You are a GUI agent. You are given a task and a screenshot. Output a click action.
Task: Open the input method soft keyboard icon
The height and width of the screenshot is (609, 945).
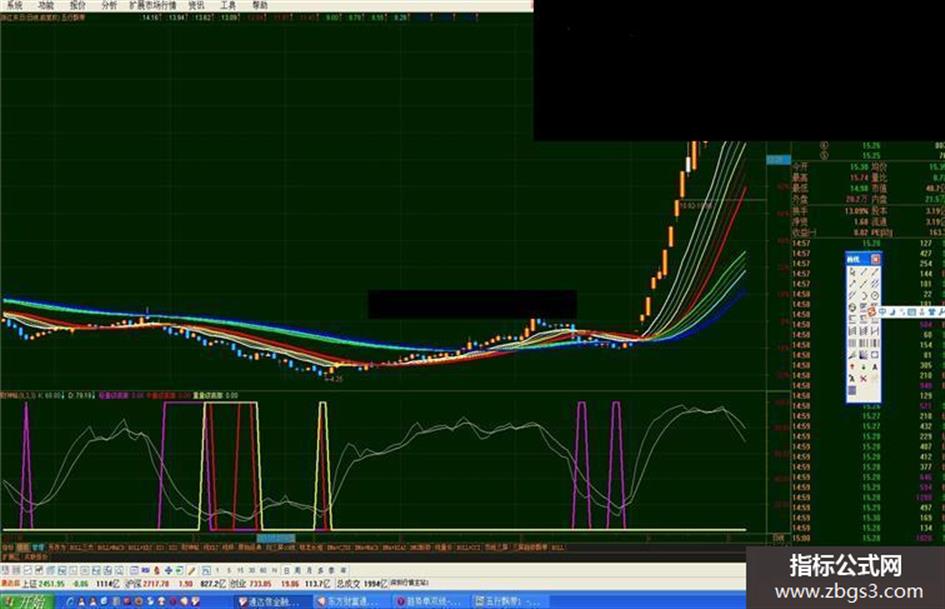click(912, 311)
